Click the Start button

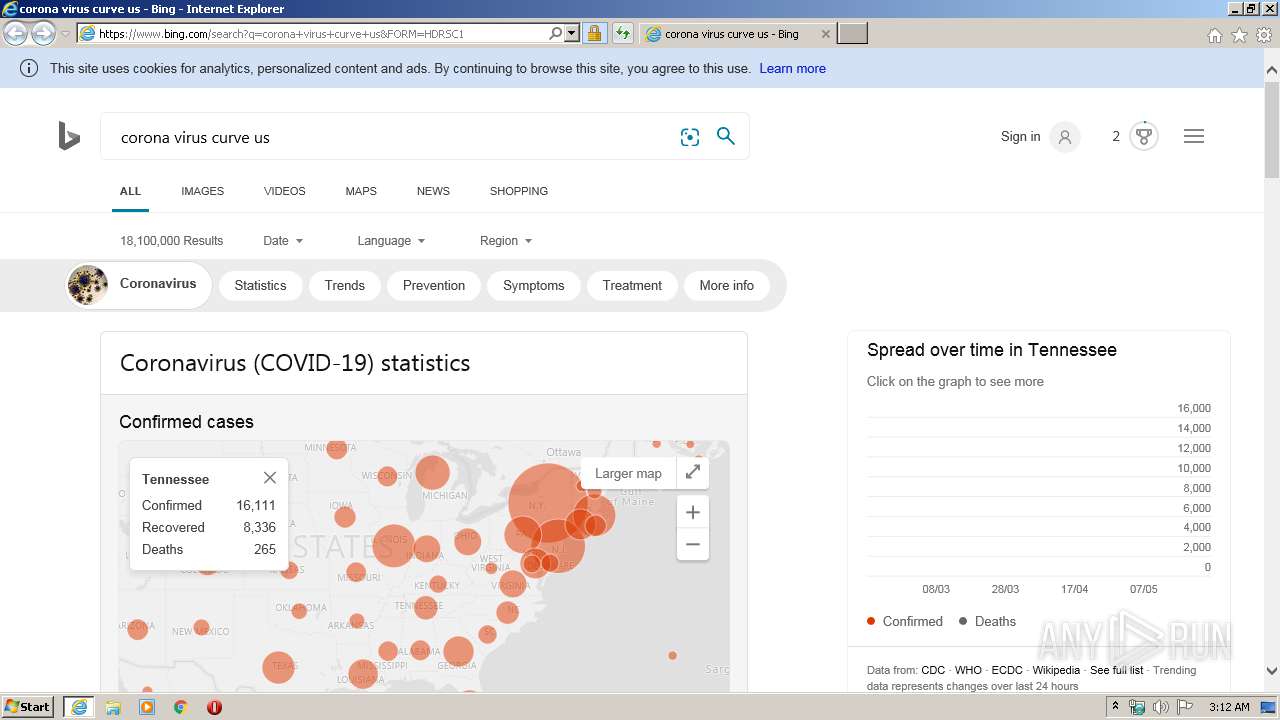click(x=27, y=707)
